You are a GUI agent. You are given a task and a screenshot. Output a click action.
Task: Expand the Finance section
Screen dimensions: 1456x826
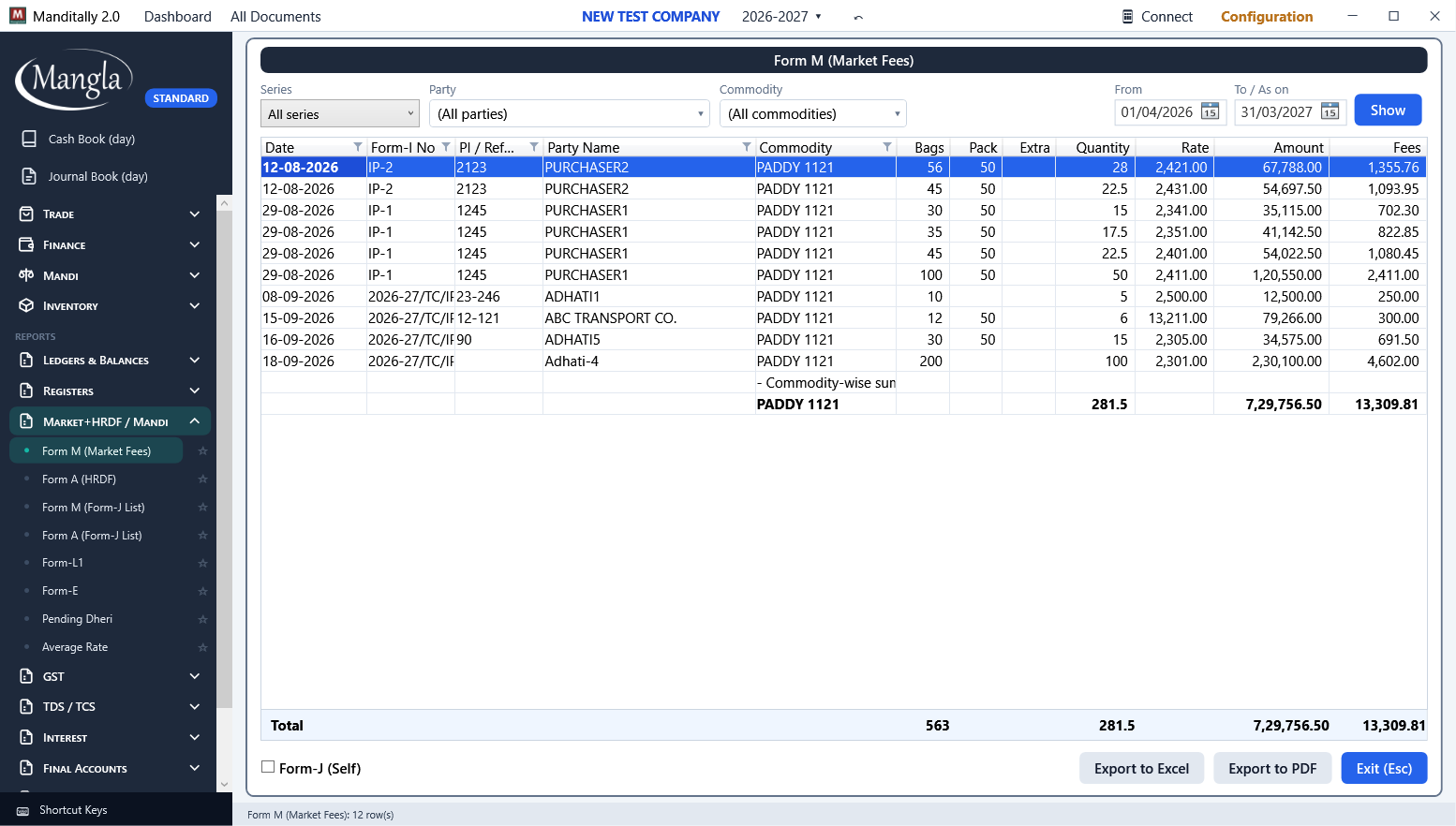111,245
